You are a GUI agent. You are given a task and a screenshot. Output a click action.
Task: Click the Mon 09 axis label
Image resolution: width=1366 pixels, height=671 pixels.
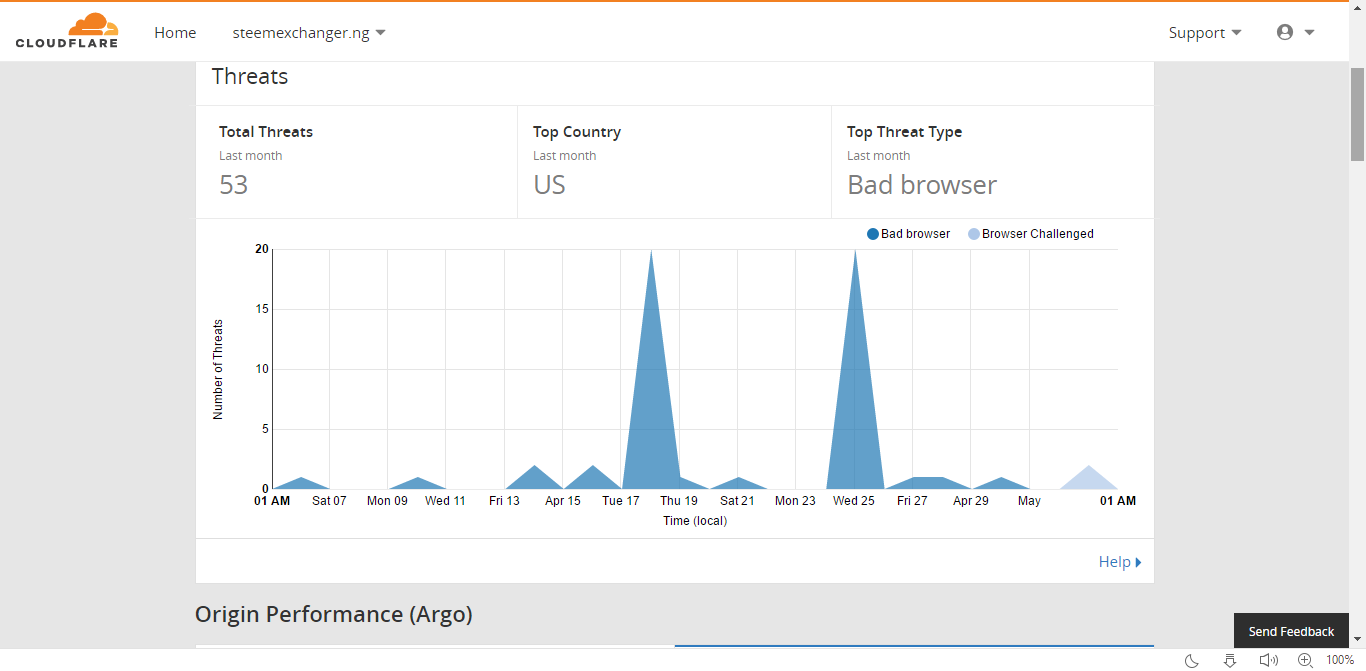387,501
